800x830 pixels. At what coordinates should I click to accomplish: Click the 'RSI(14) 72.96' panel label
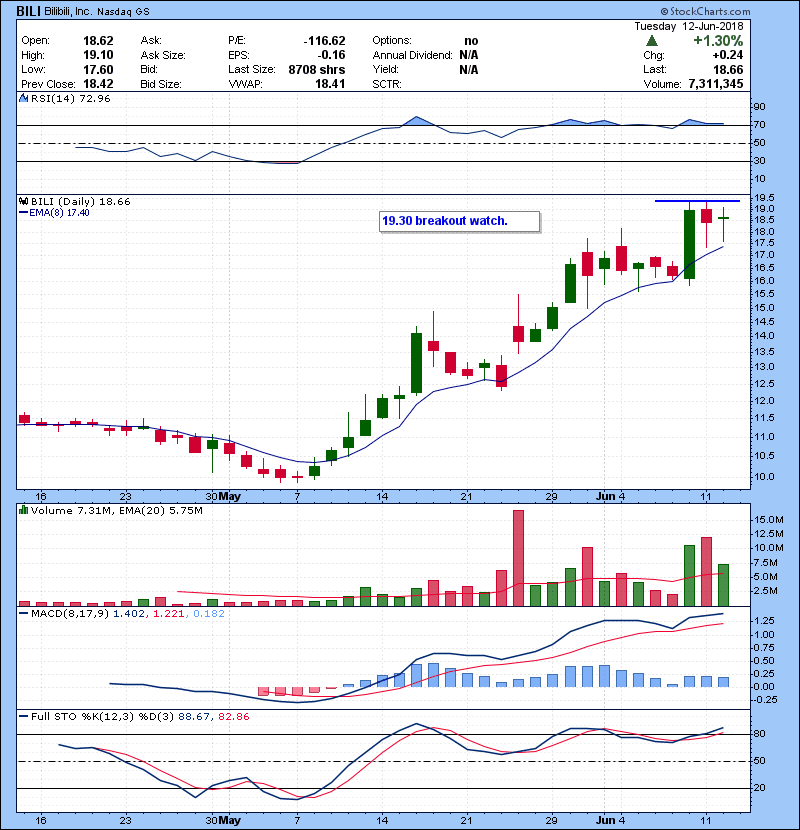pos(70,98)
